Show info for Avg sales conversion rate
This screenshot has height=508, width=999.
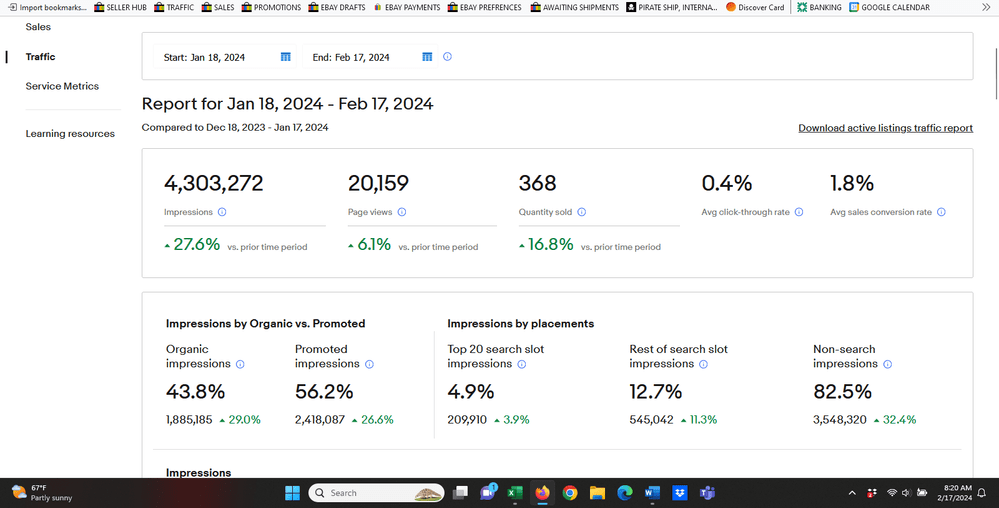click(941, 212)
